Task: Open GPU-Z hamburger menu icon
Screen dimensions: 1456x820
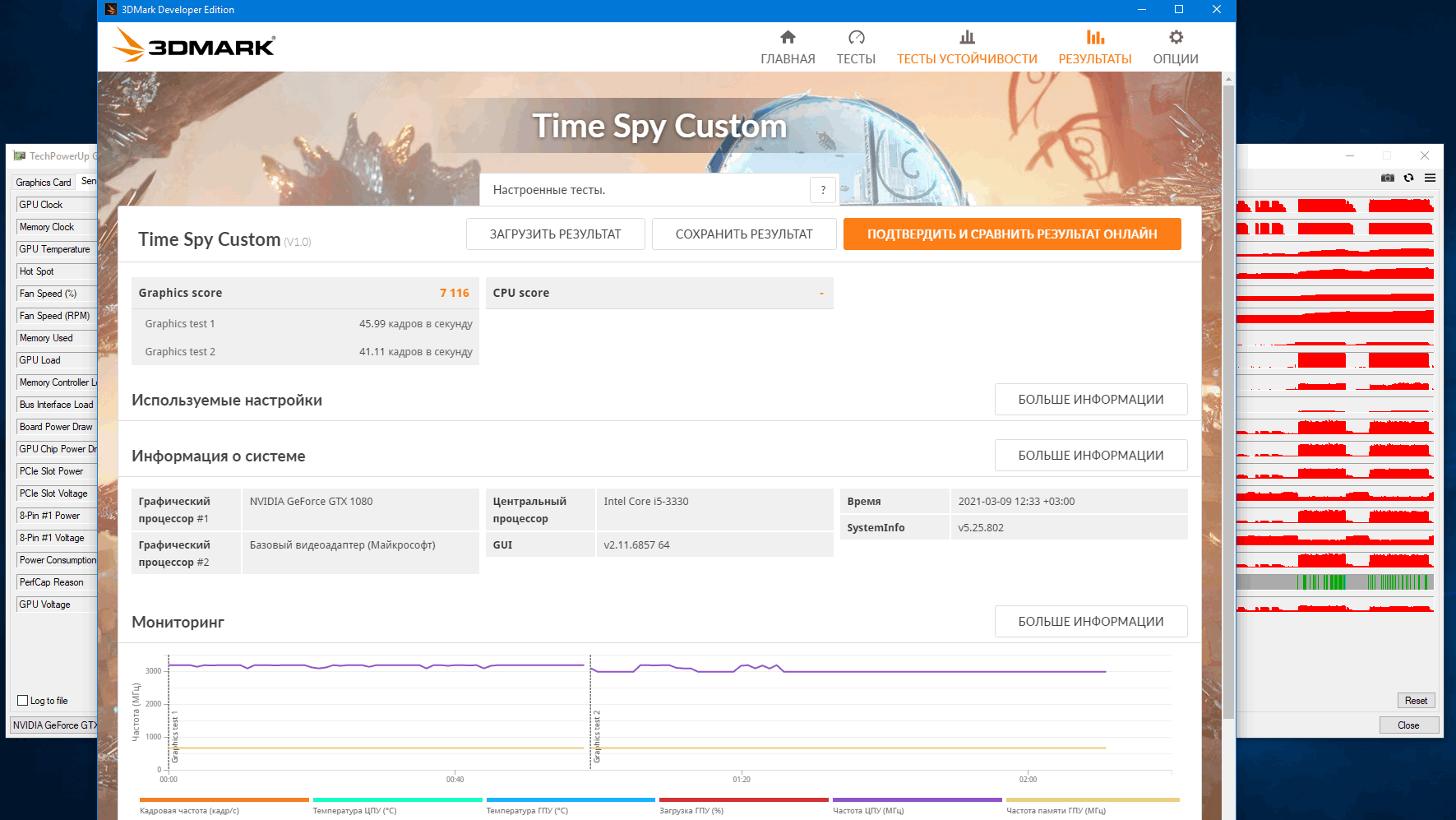Action: pos(1431,178)
